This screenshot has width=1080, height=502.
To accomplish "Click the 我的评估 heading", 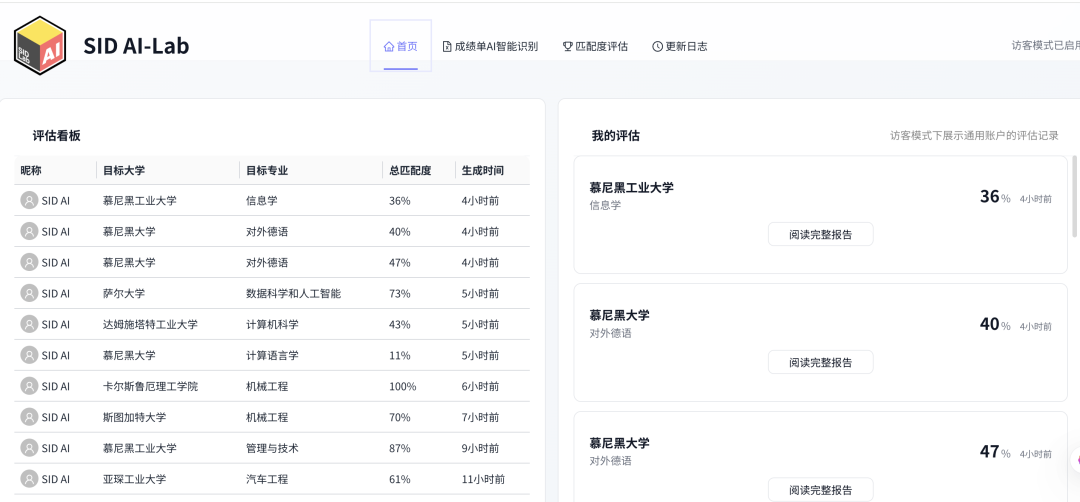I will coord(616,136).
